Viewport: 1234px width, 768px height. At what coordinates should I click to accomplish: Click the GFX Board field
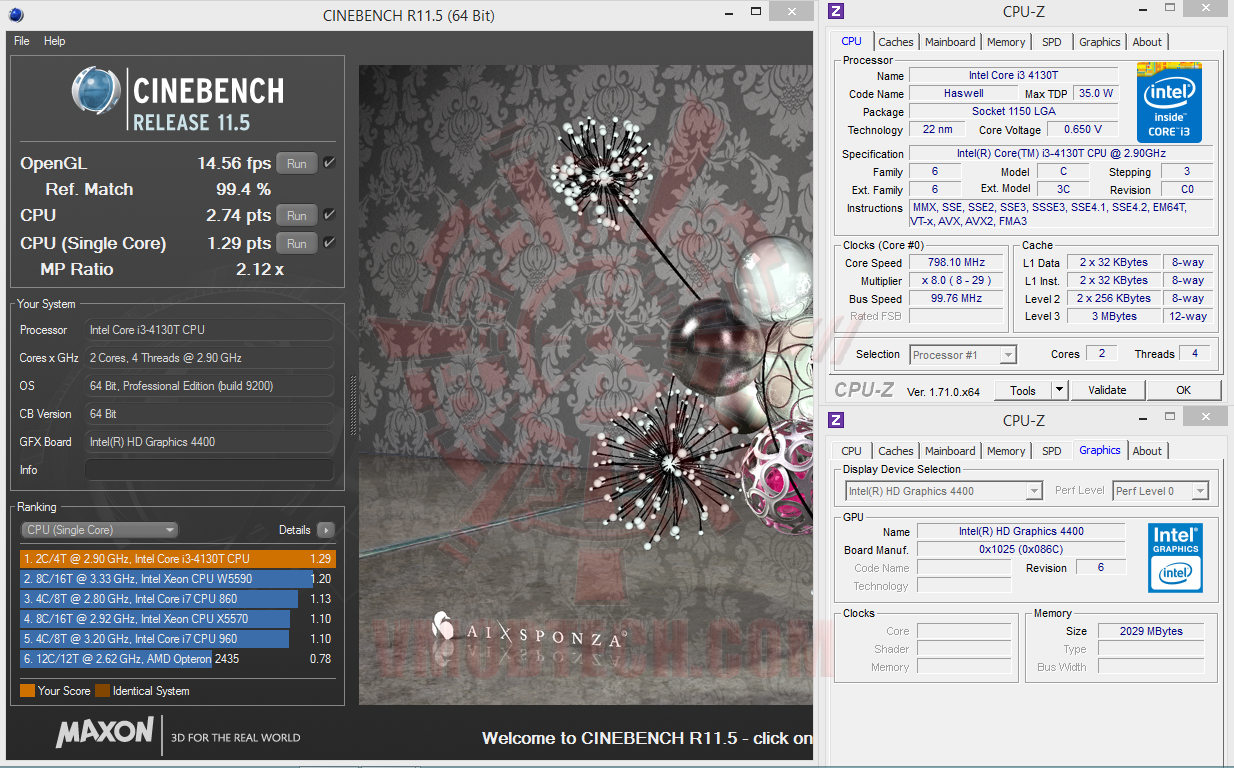coord(209,442)
